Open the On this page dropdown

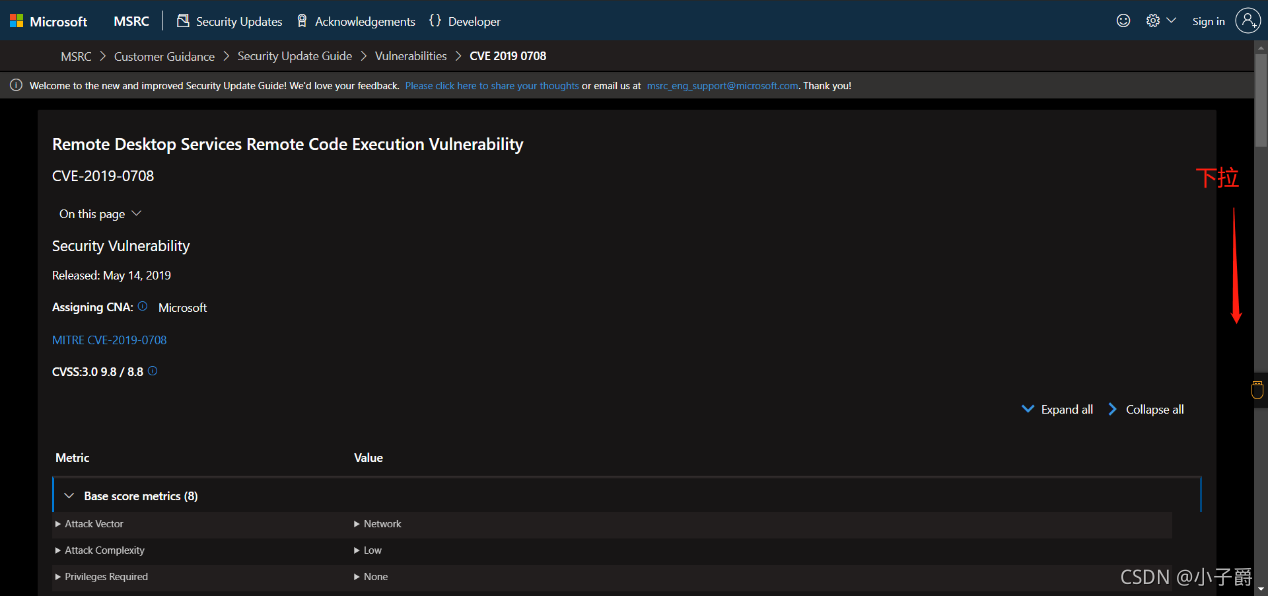pos(100,214)
